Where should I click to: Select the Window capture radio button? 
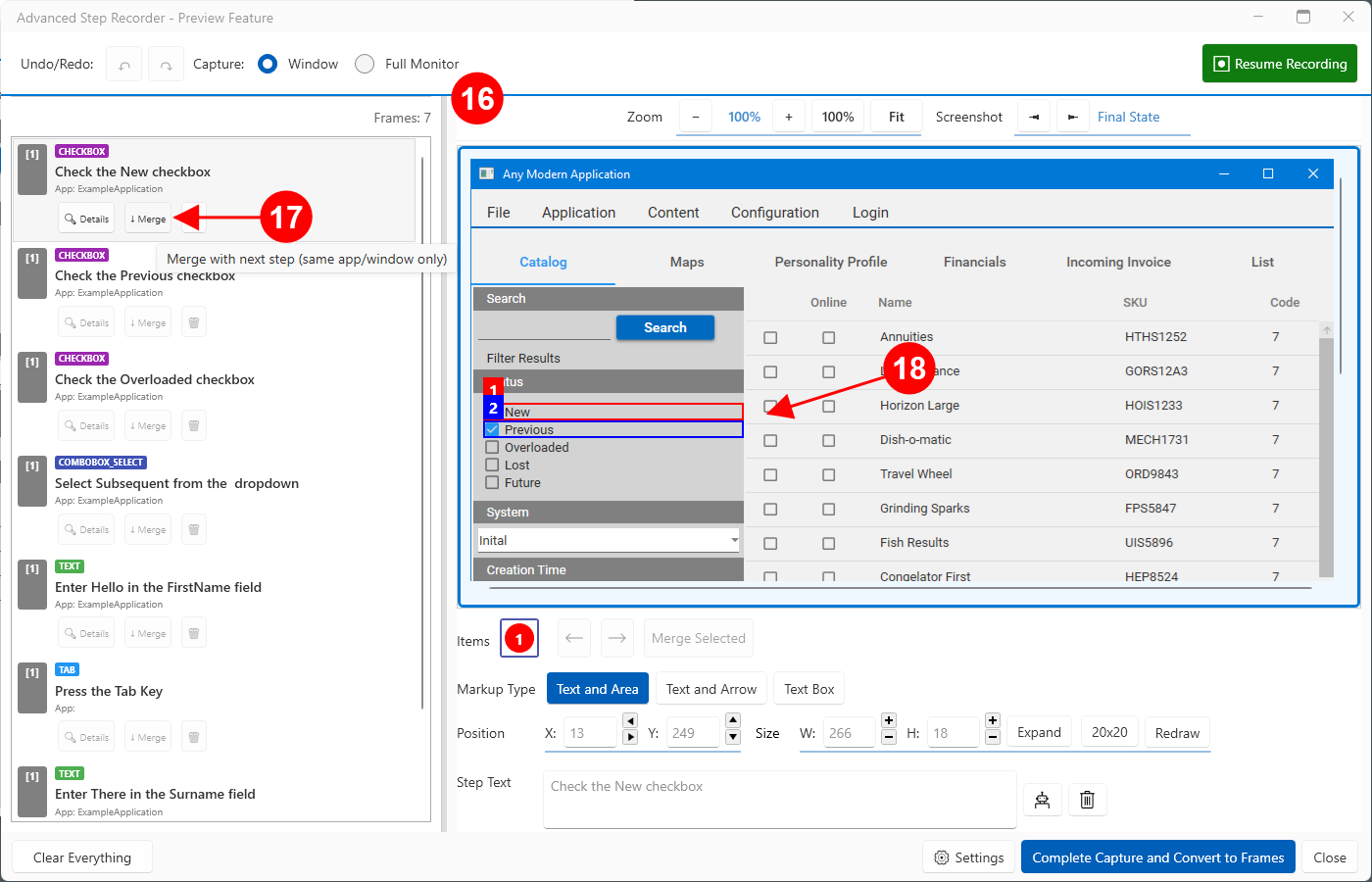pos(268,64)
